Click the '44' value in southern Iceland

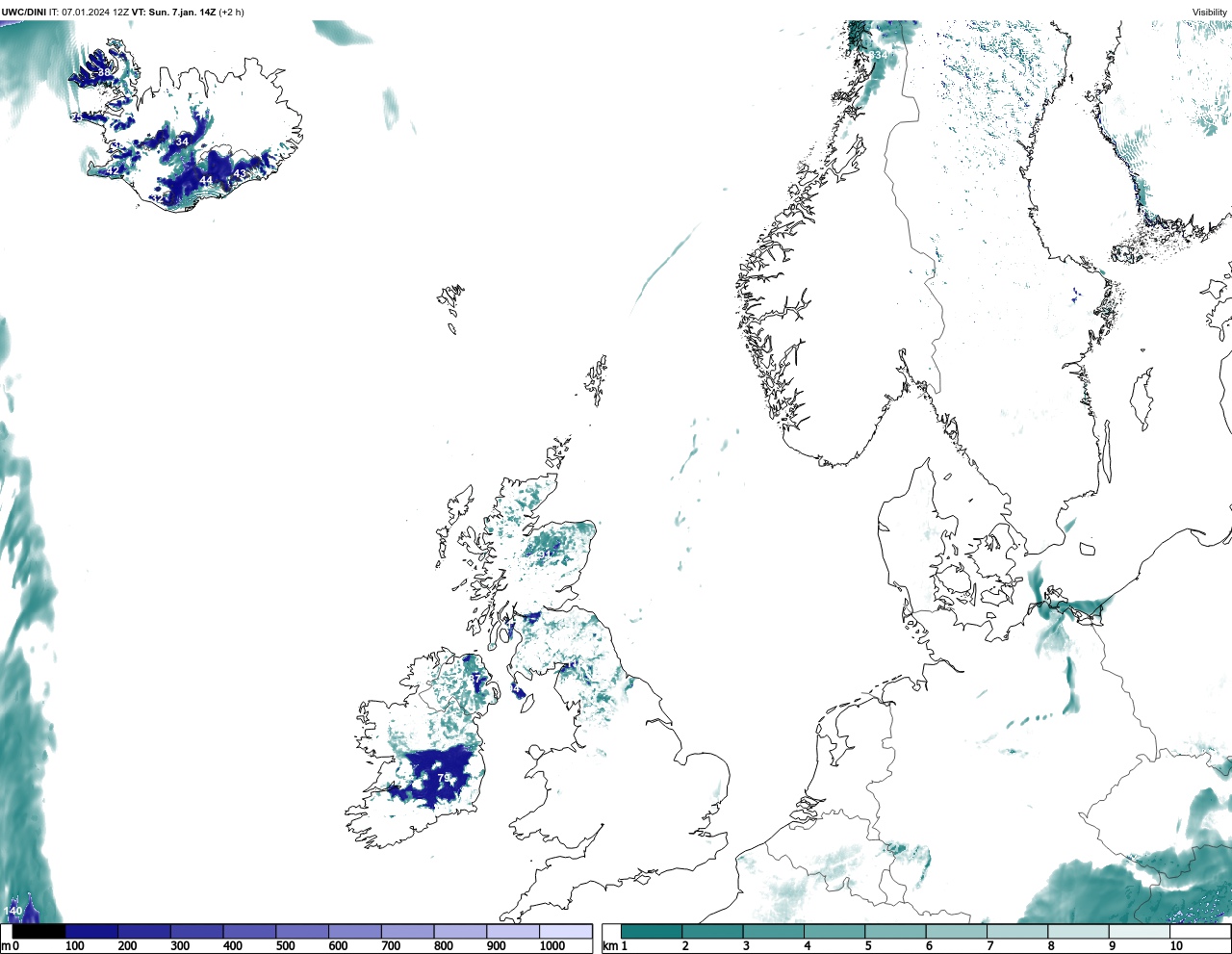click(x=206, y=180)
